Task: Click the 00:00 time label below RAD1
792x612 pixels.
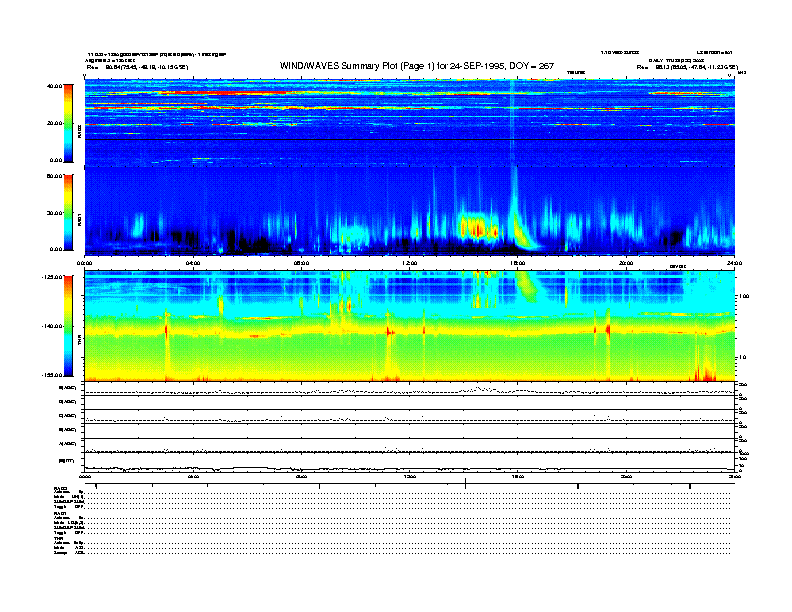Action: click(84, 263)
